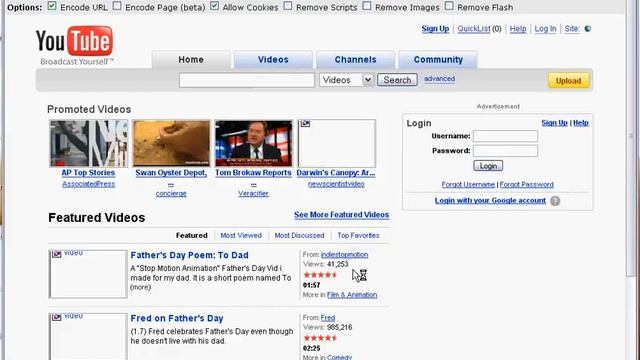640x360 pixels.
Task: Open Father's Day Poem: To Dad title
Action: pyautogui.click(x=189, y=255)
